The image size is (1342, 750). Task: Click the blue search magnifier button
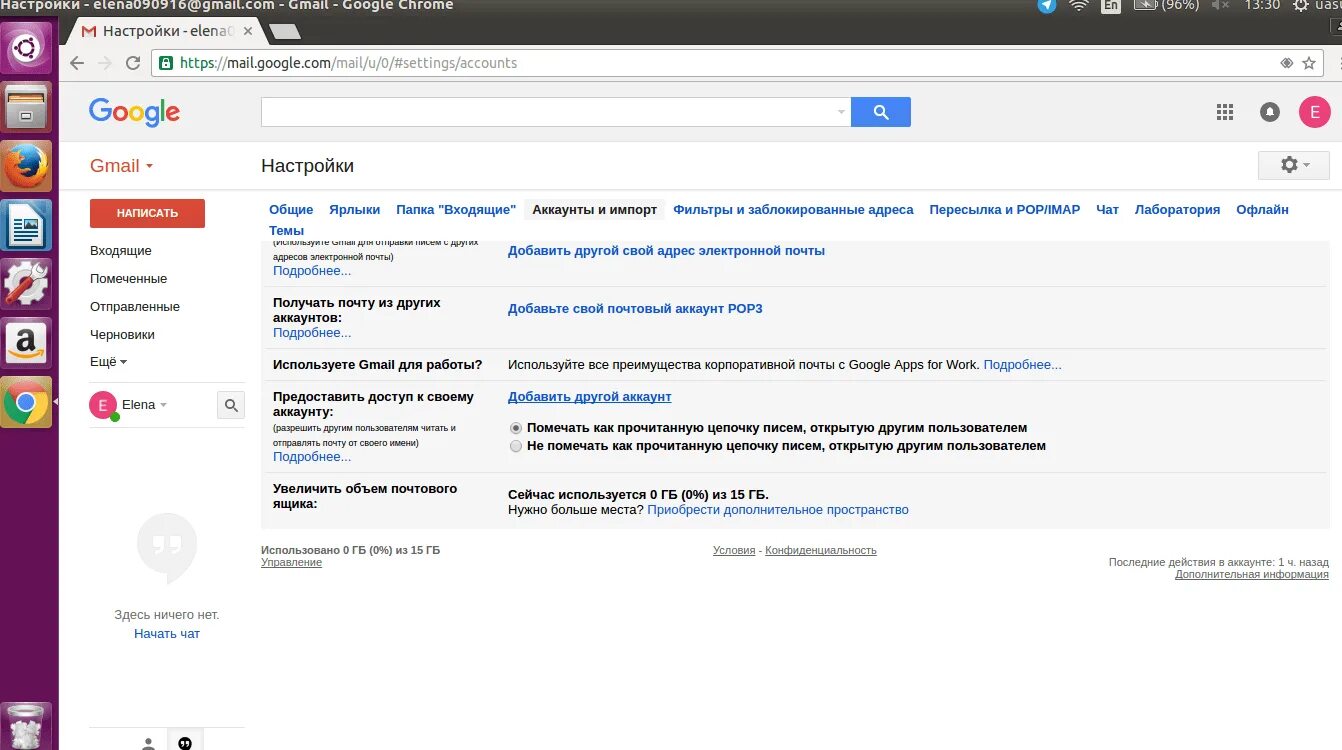(881, 112)
